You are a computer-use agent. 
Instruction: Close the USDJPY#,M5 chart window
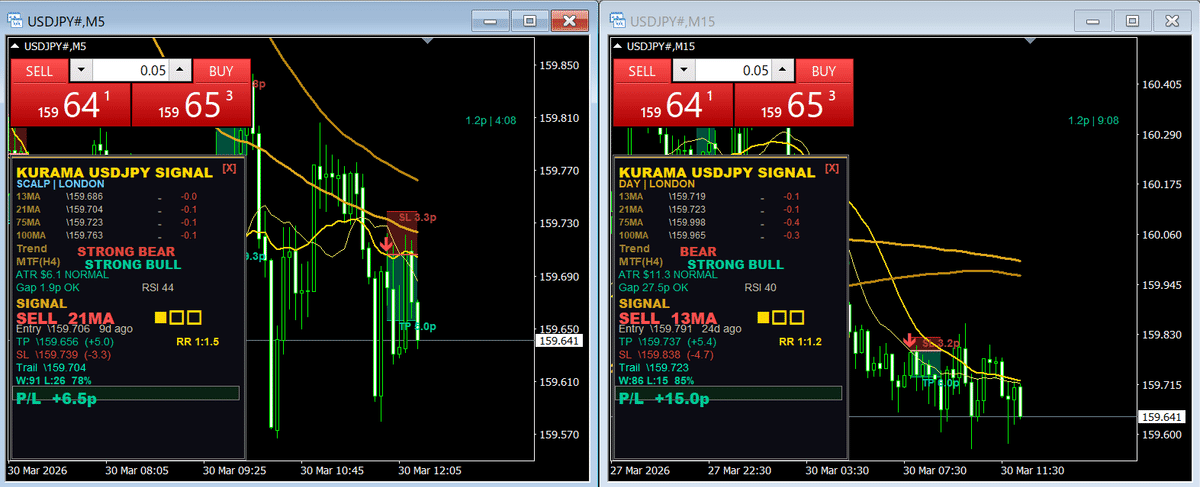pos(570,20)
